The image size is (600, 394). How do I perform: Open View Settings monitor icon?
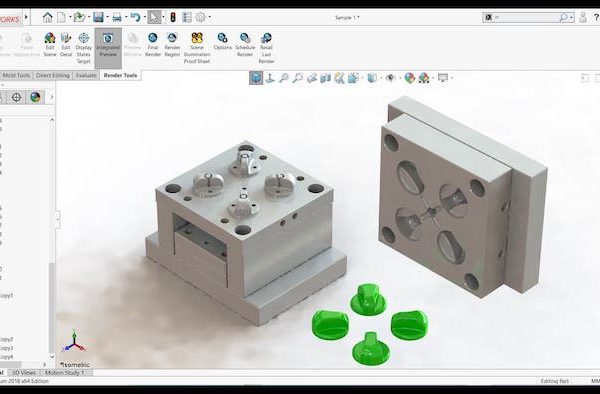pos(443,78)
